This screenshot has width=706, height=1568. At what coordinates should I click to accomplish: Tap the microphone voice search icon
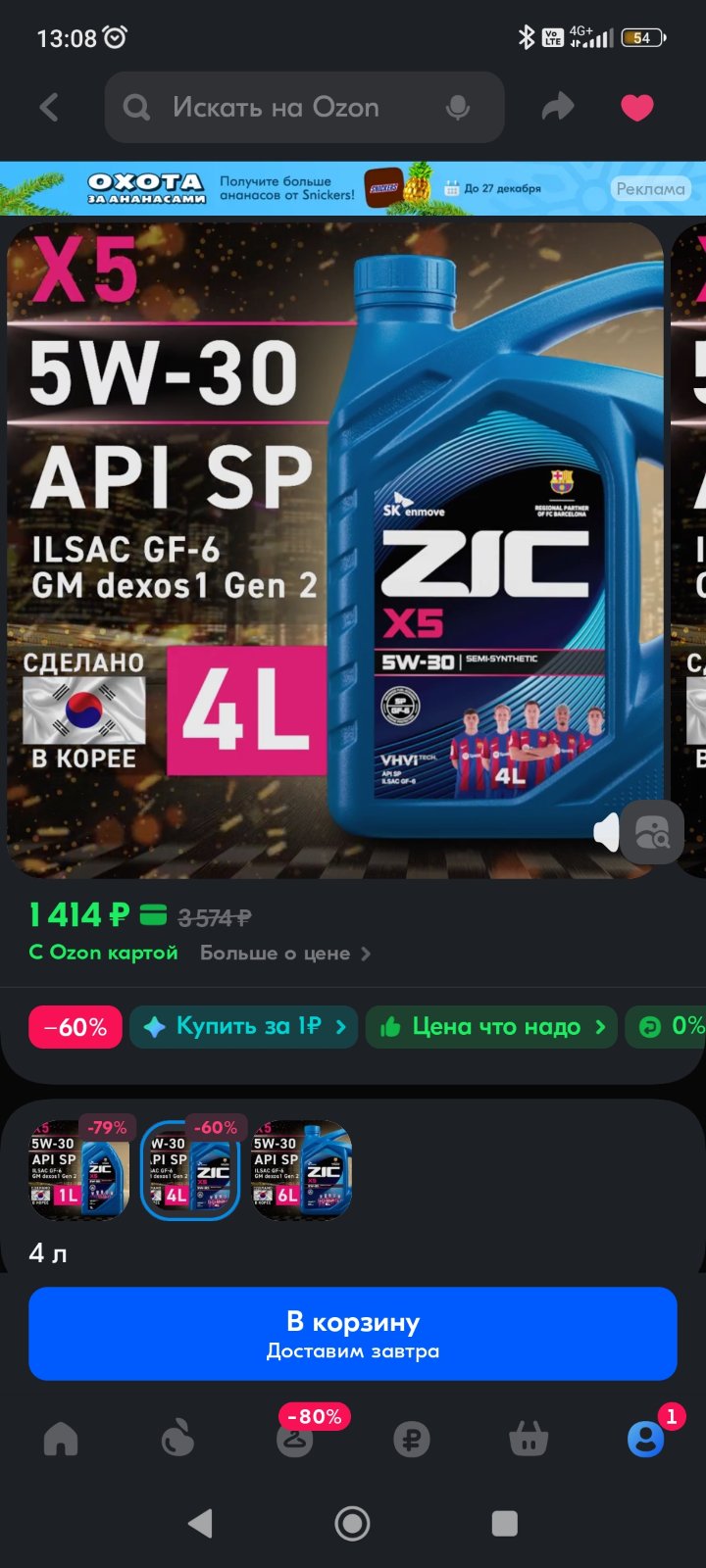(457, 108)
